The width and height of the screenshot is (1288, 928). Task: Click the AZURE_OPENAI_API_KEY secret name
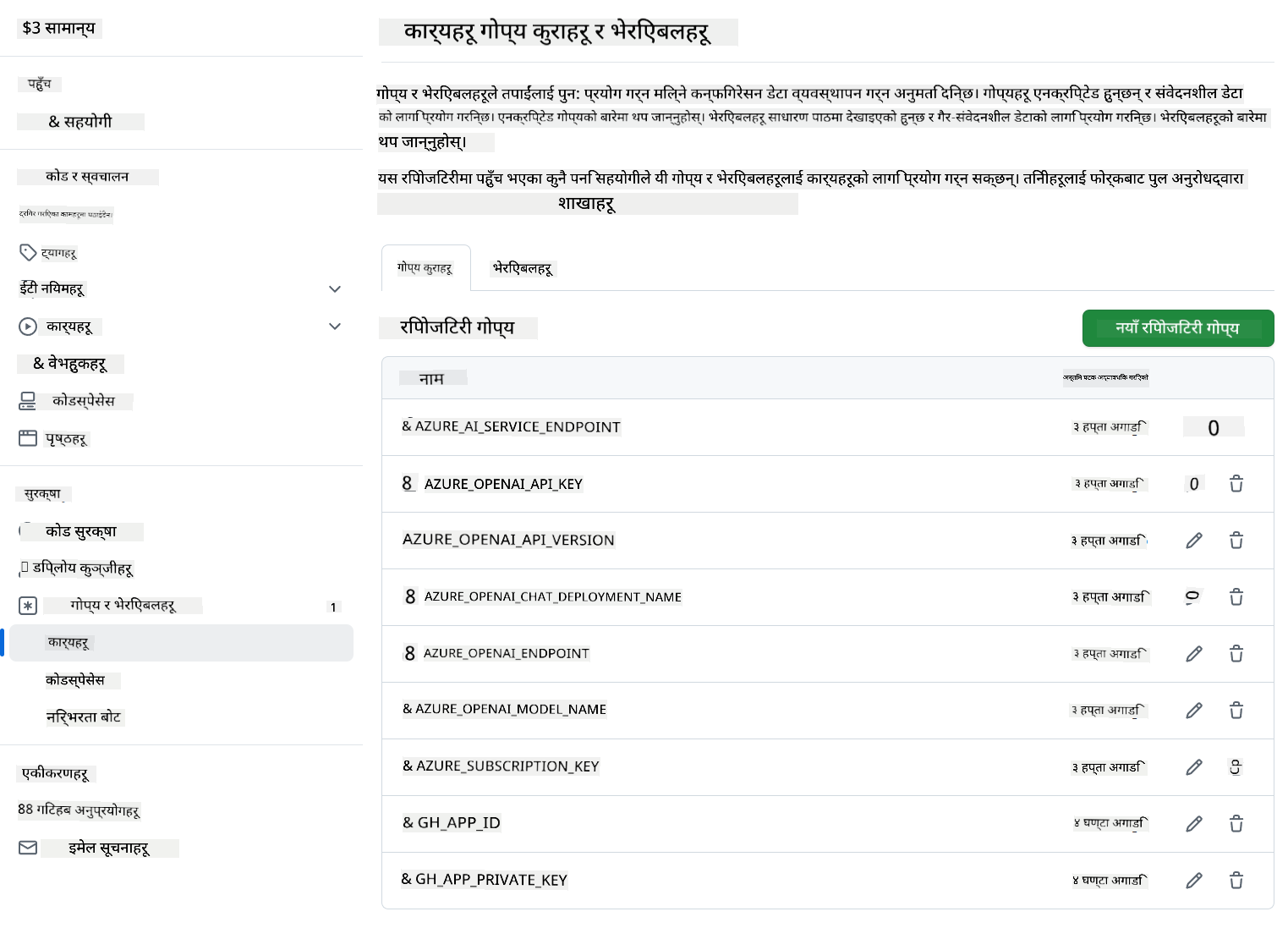click(x=503, y=484)
